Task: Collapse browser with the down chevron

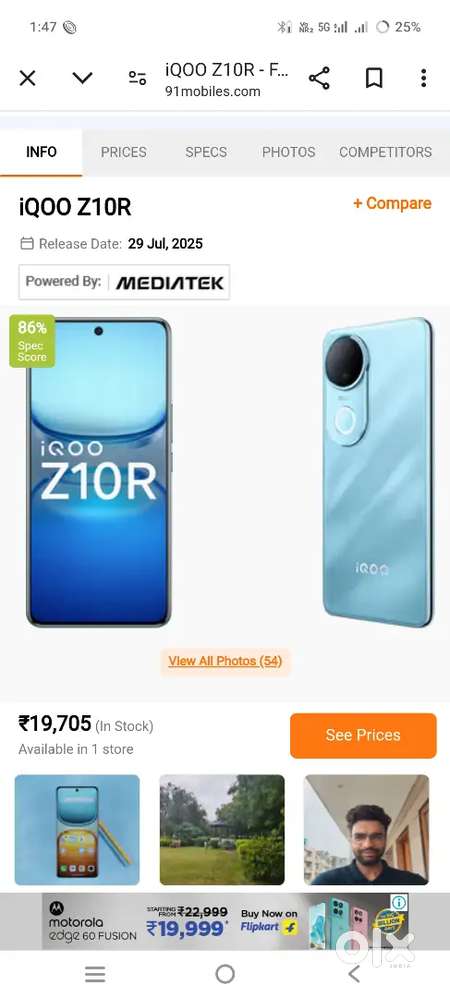Action: (83, 78)
